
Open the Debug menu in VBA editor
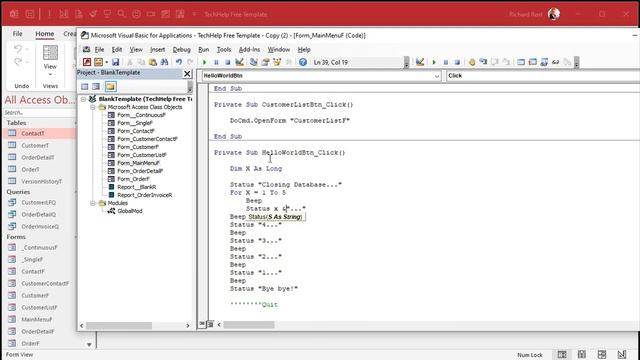(181, 49)
